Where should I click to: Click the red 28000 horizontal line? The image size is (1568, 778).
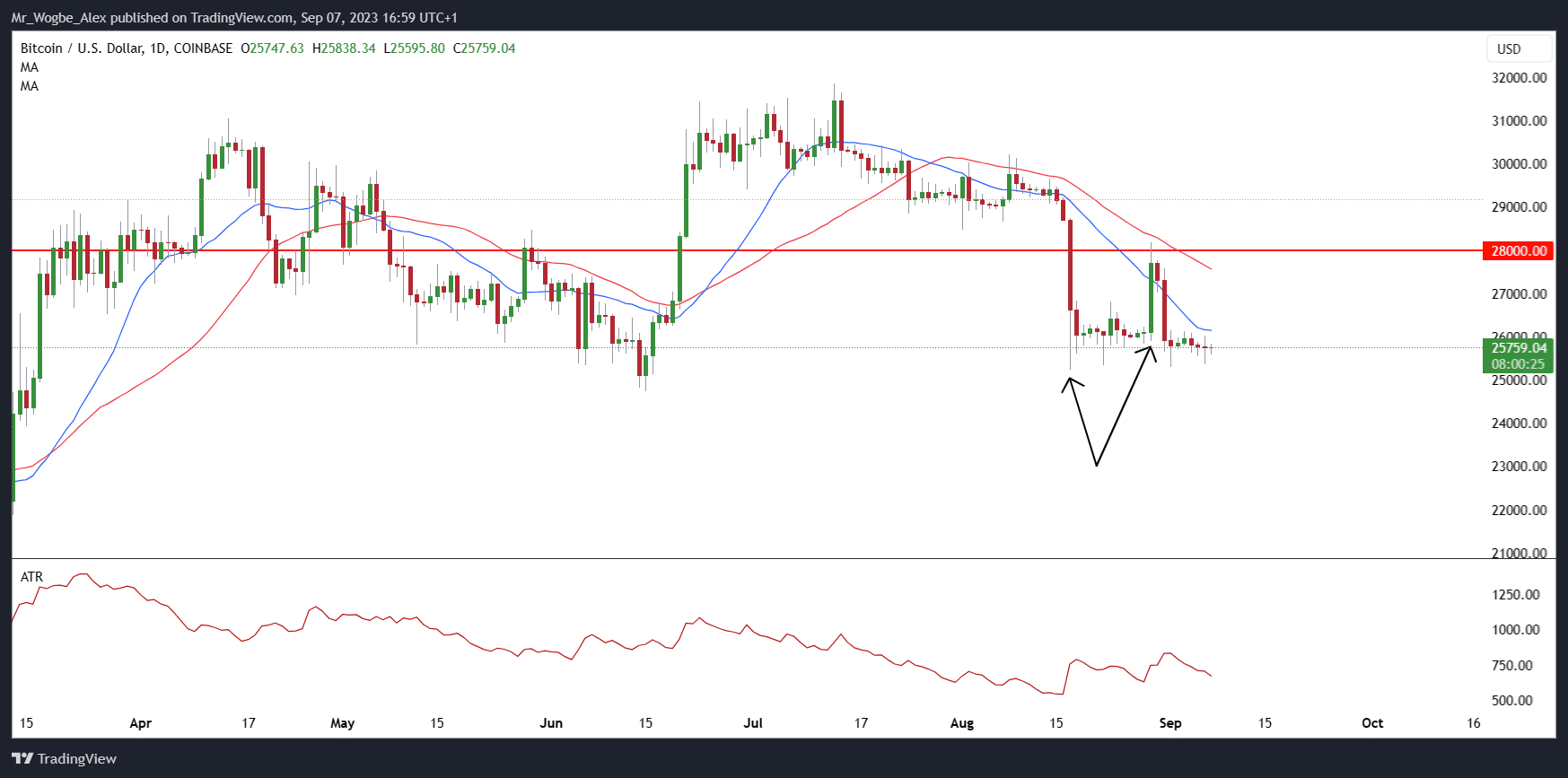[748, 250]
